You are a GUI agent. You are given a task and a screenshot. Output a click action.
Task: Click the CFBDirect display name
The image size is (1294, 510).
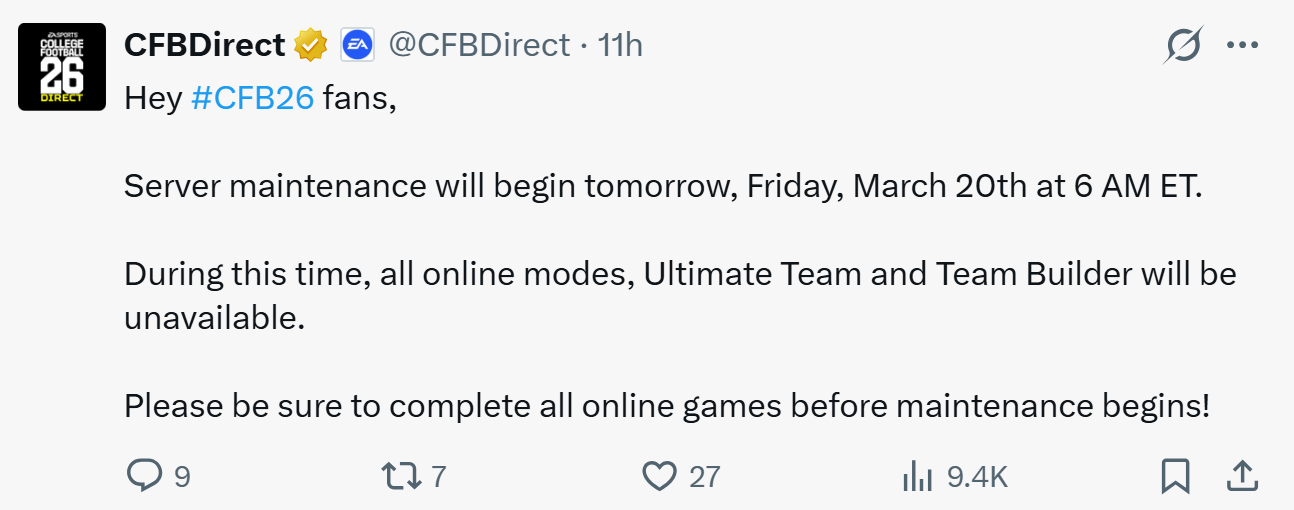[x=204, y=45]
